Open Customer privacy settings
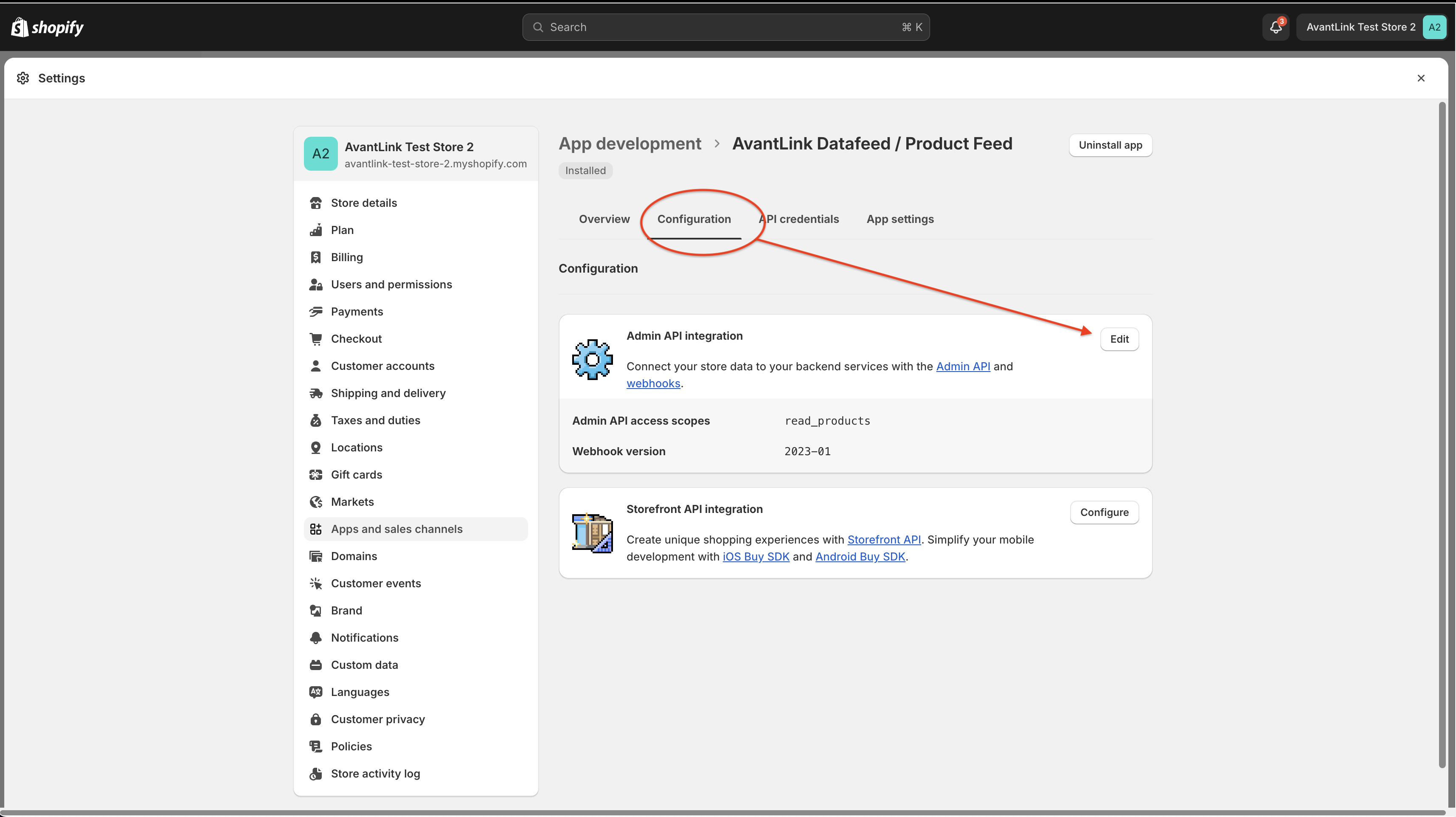This screenshot has height=817, width=1456. coord(416,719)
